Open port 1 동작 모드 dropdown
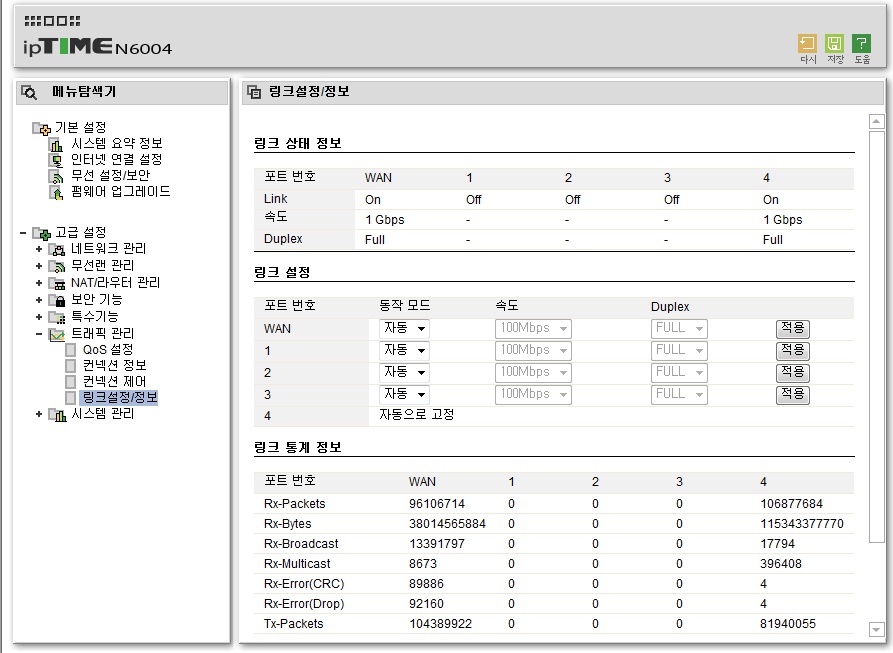Image resolution: width=893 pixels, height=653 pixels. pyautogui.click(x=404, y=351)
